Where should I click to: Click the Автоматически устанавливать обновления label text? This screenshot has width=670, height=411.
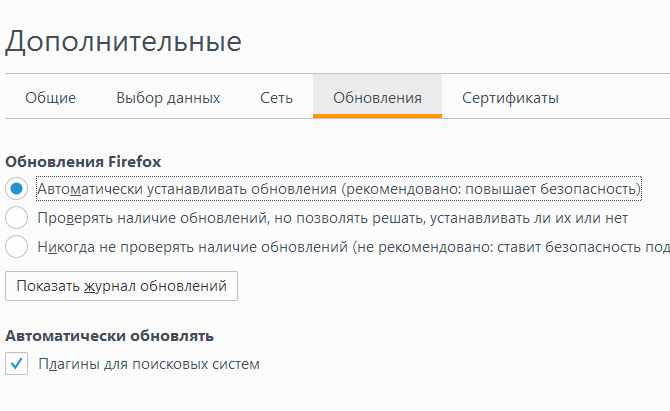click(339, 188)
